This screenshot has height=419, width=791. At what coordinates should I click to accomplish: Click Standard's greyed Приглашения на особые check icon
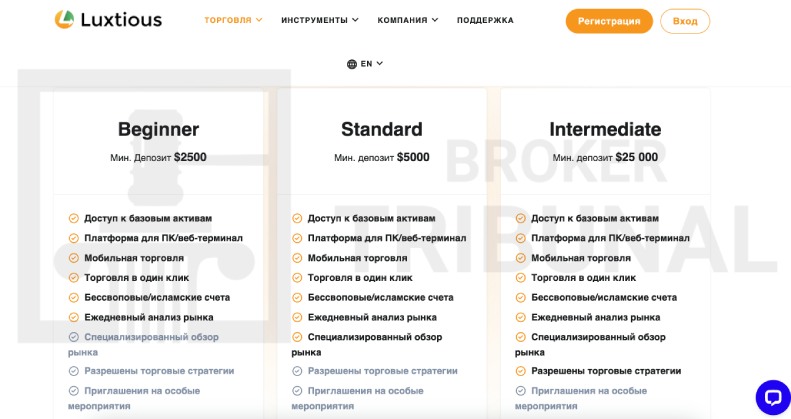pos(297,391)
